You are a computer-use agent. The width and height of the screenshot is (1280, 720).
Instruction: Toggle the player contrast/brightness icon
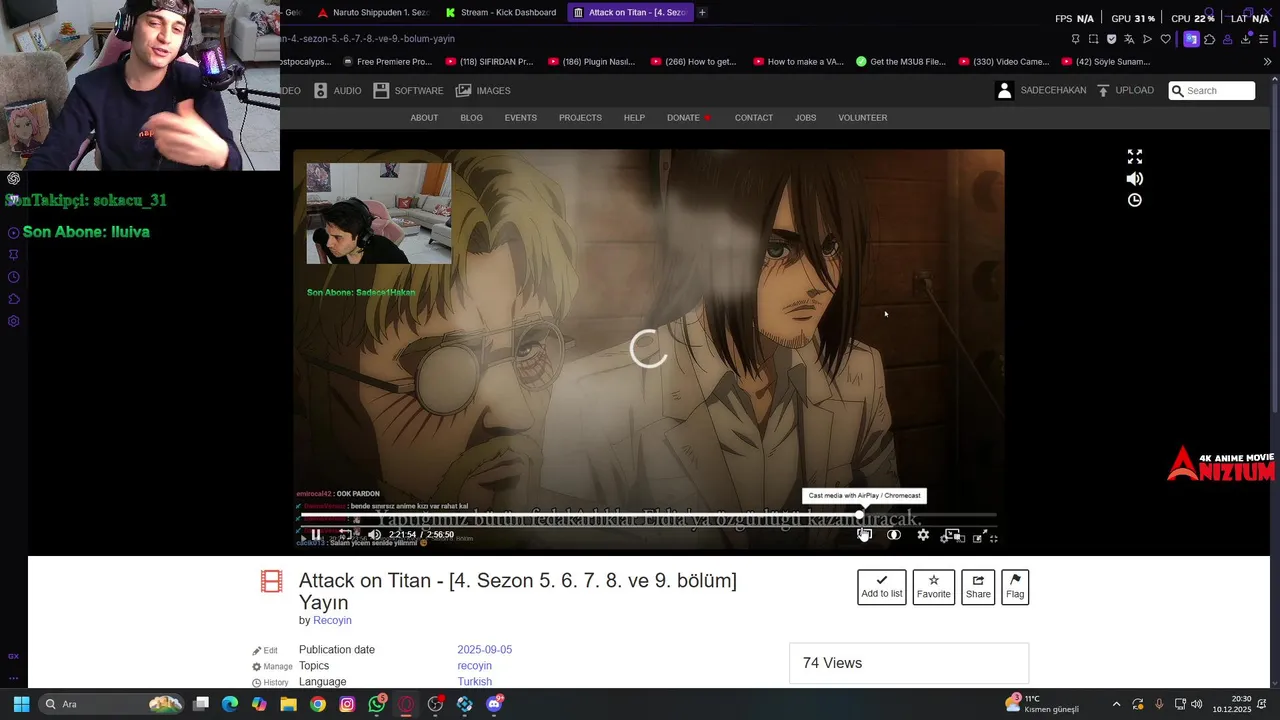(894, 535)
